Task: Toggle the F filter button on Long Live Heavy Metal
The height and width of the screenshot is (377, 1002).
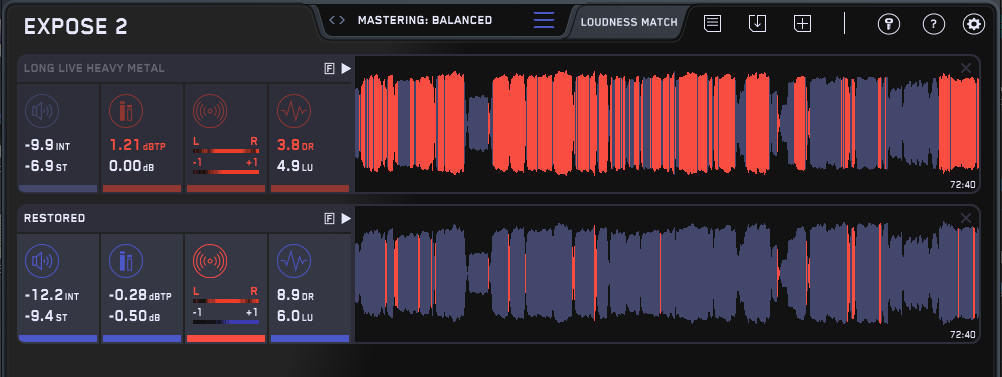Action: (330, 69)
